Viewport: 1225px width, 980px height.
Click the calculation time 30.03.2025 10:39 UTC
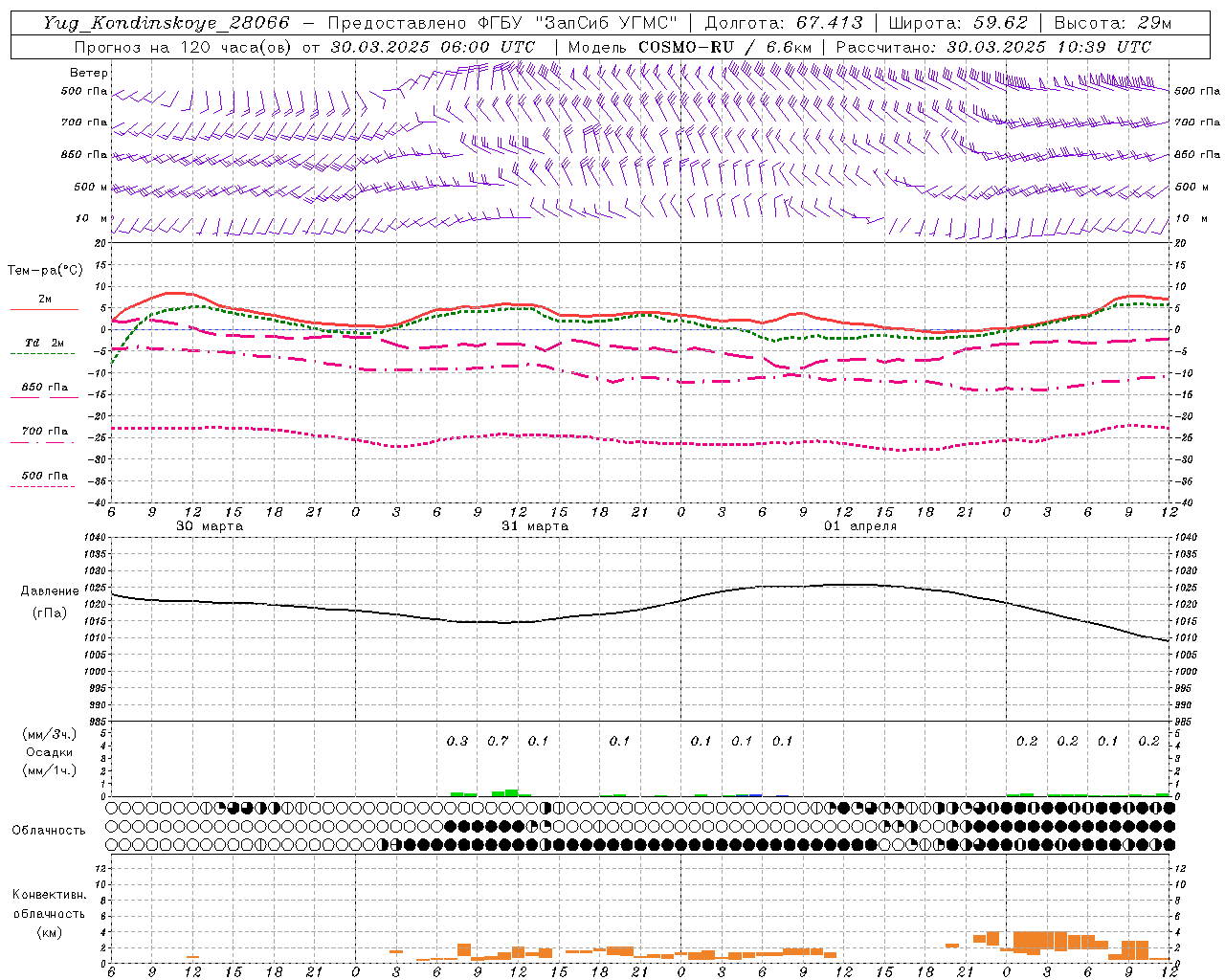click(x=1049, y=47)
